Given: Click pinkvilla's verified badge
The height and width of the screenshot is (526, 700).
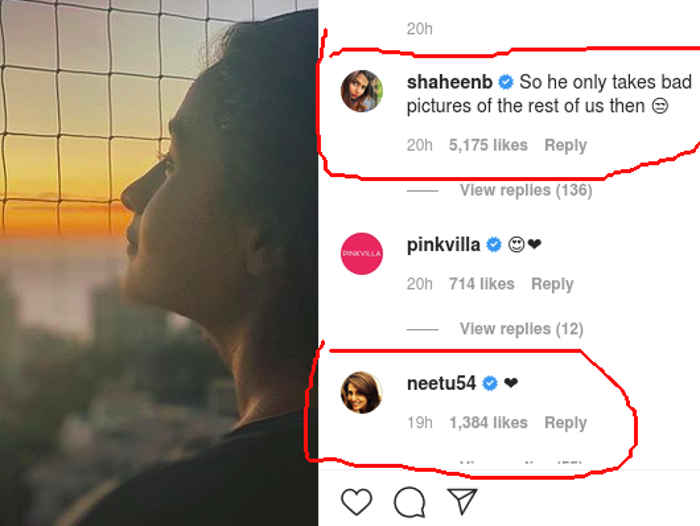Looking at the screenshot, I should click(x=493, y=245).
